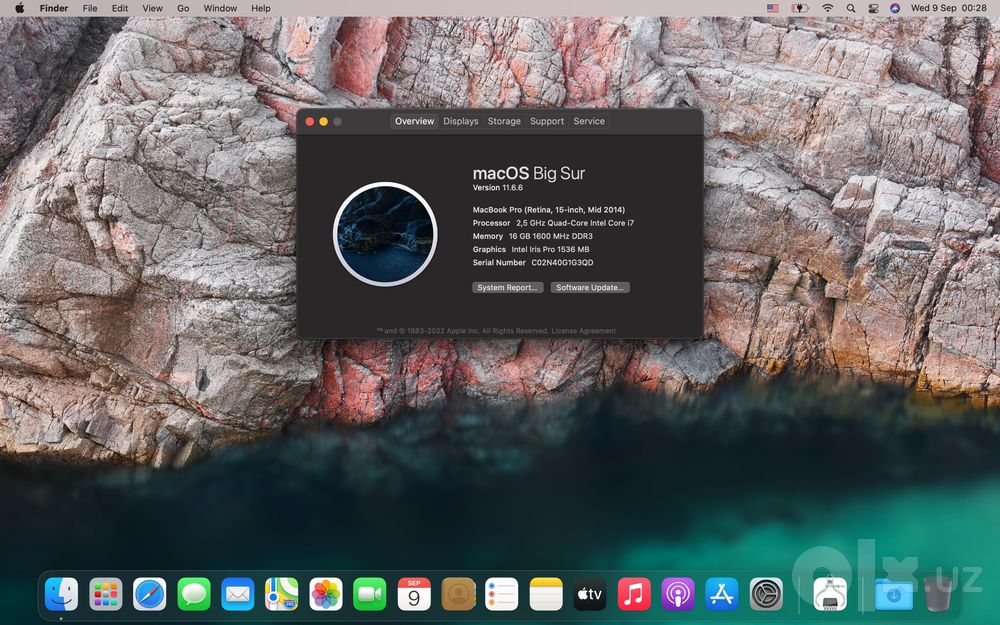
Task: Open Calendar app showing SEP 9
Action: (414, 594)
